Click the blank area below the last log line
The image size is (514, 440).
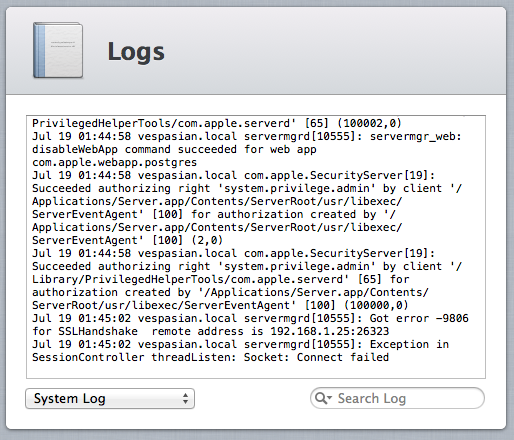[256, 371]
